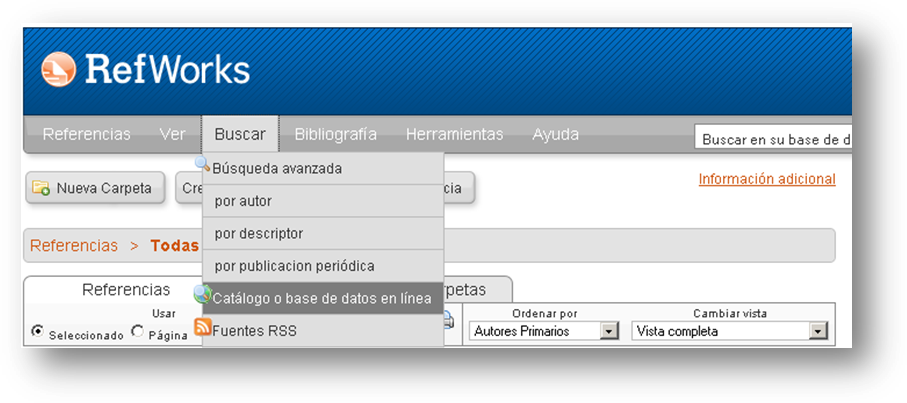This screenshot has height=403, width=907.
Task: Select Fuentes RSS menu entry
Action: (x=323, y=331)
